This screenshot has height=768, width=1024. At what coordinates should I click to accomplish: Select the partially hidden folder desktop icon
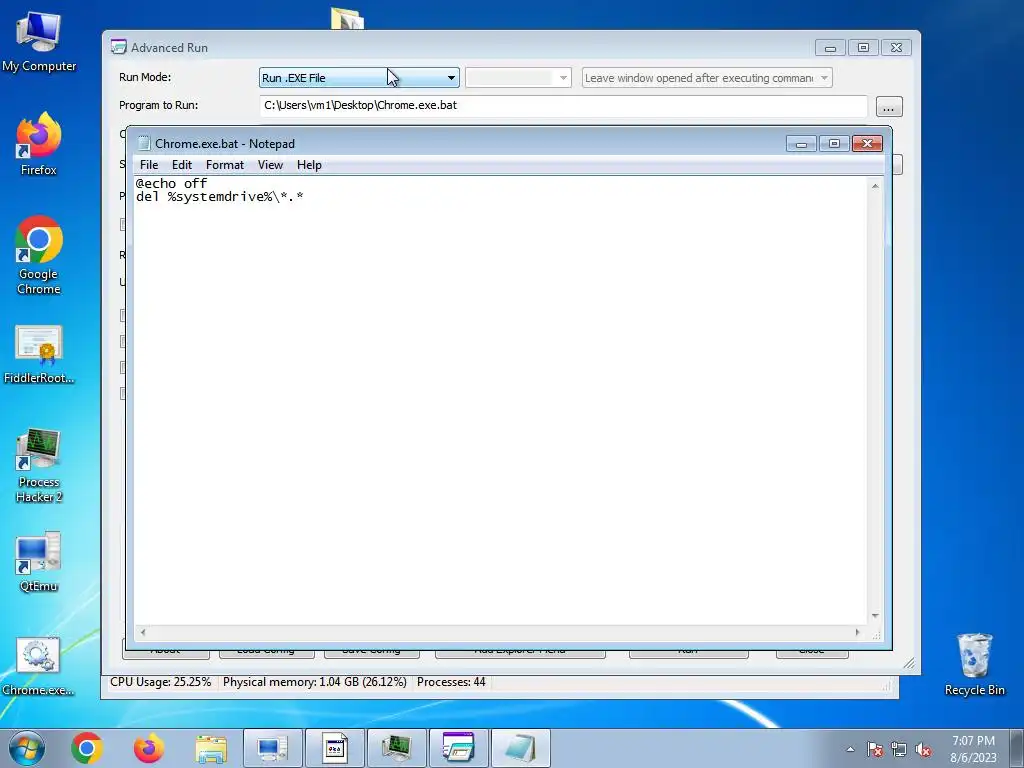point(347,18)
